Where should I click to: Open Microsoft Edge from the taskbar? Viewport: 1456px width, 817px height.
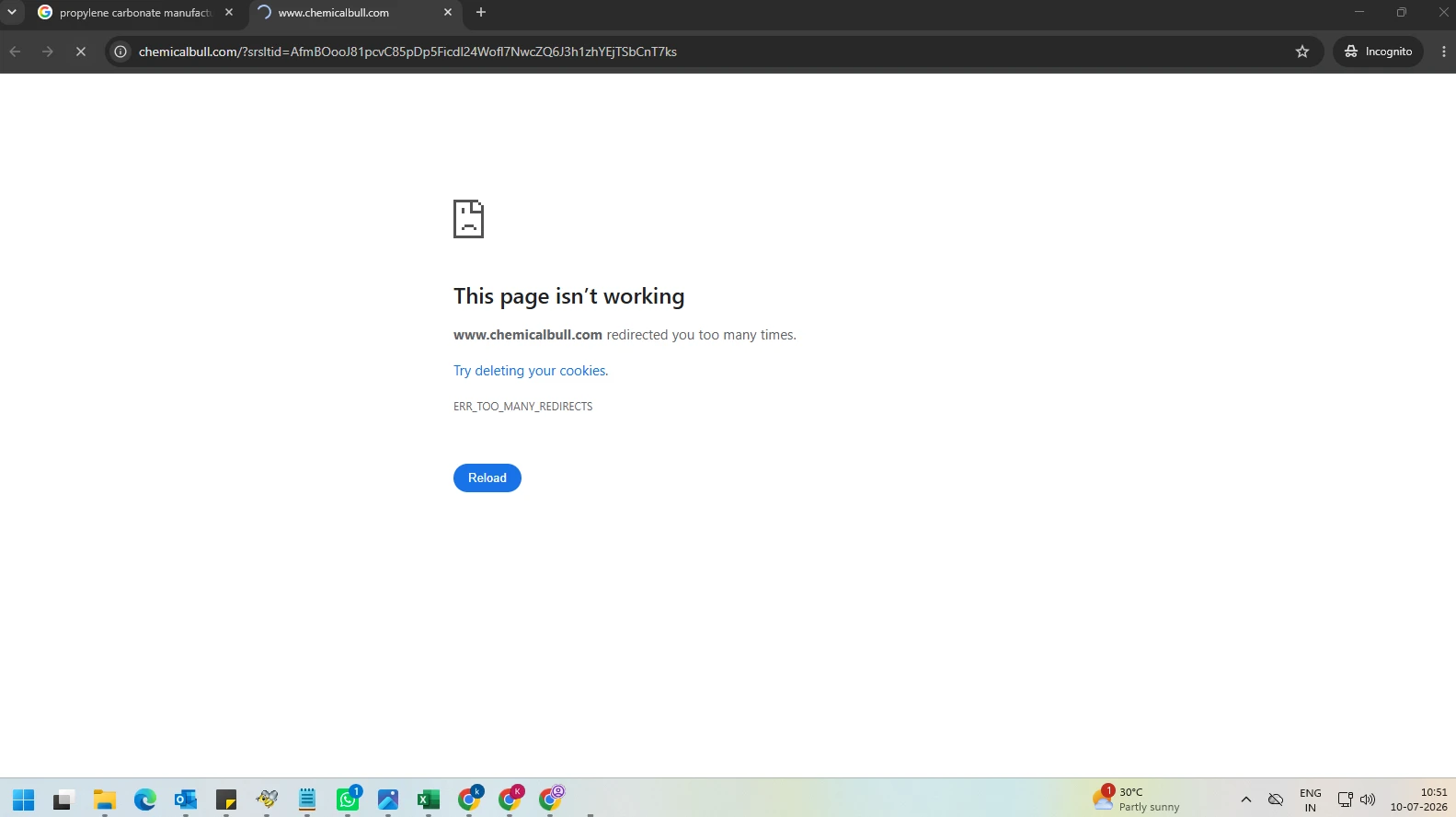coord(144,800)
